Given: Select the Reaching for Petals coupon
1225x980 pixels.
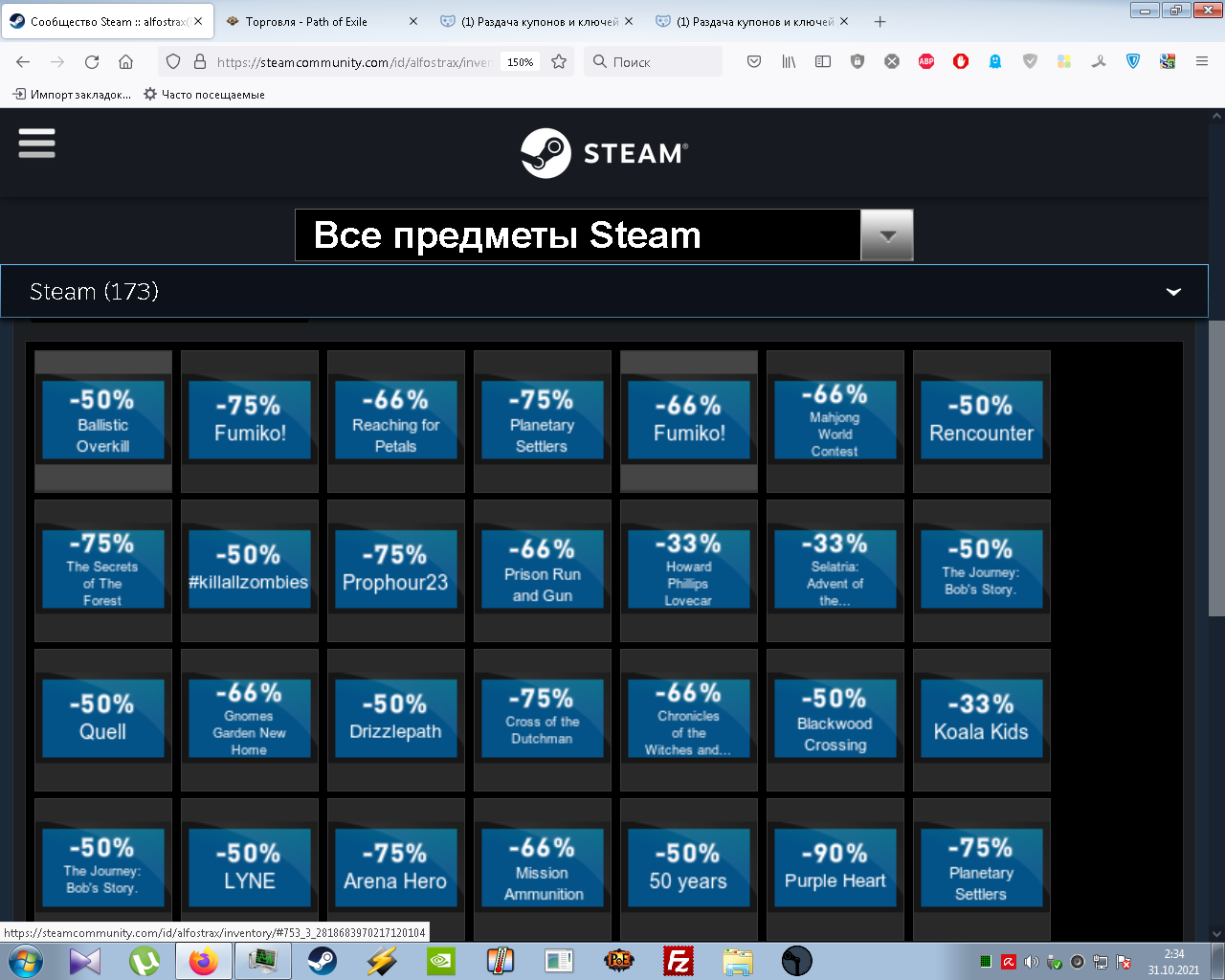Looking at the screenshot, I should tap(396, 421).
